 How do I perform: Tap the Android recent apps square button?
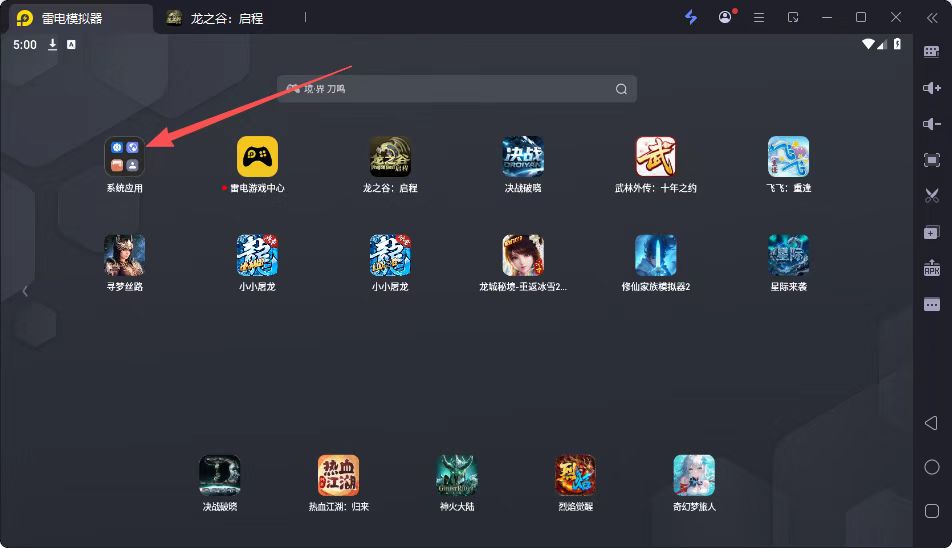pos(931,510)
